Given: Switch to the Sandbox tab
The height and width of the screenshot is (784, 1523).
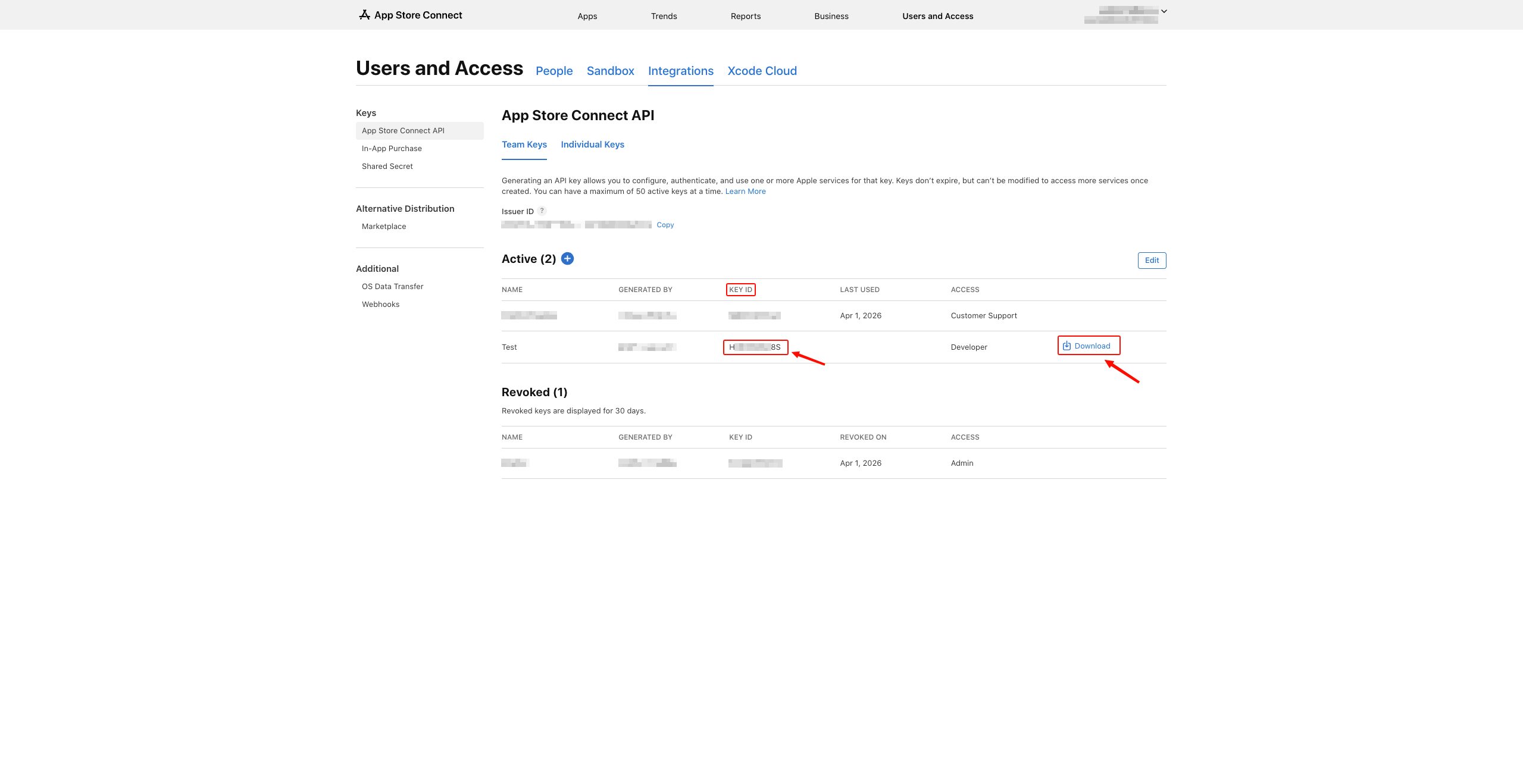Looking at the screenshot, I should pos(611,71).
